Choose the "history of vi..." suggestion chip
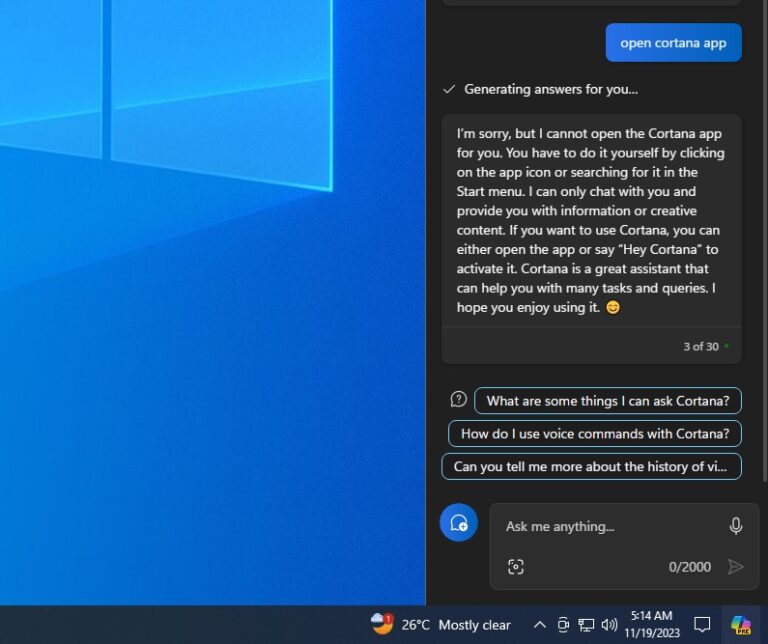The image size is (768, 644). point(591,466)
